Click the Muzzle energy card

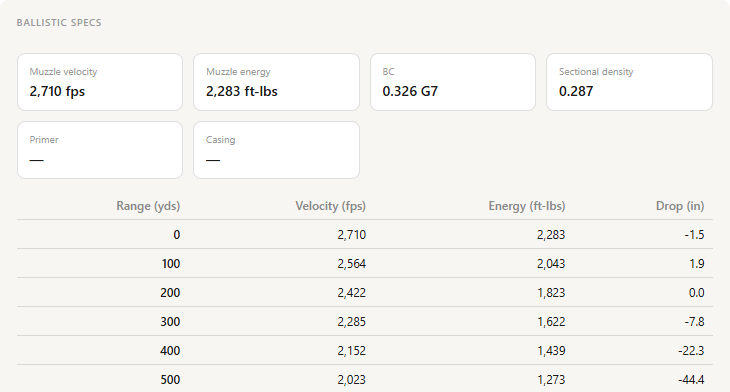point(277,82)
